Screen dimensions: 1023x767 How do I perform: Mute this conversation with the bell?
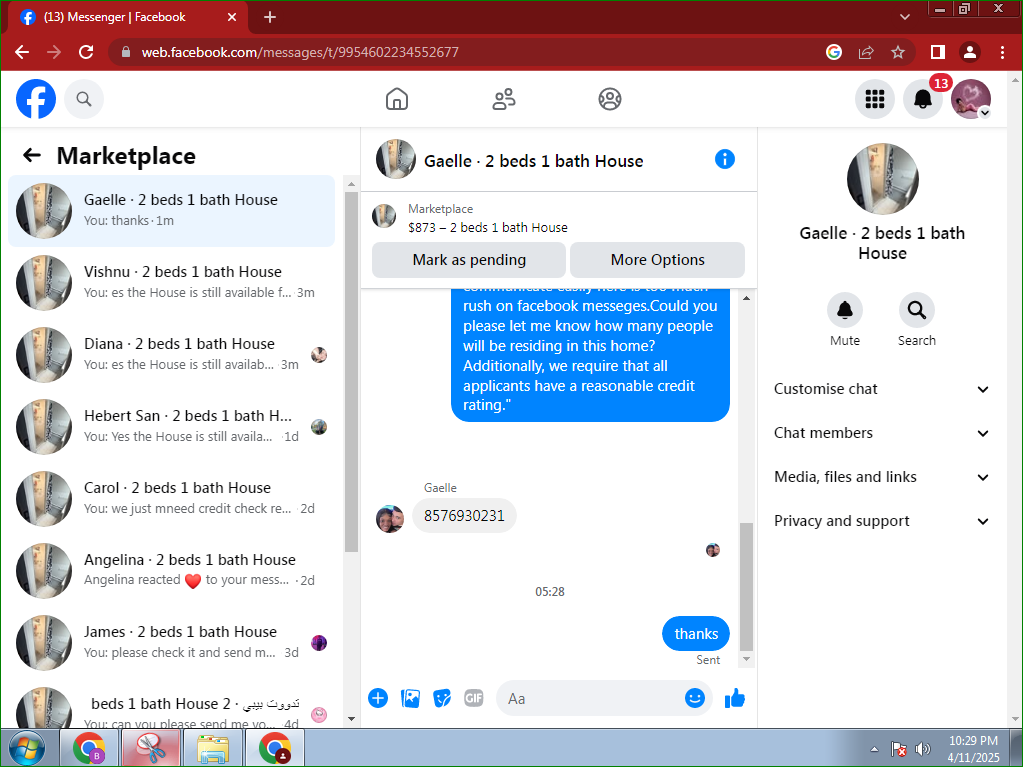(x=845, y=310)
